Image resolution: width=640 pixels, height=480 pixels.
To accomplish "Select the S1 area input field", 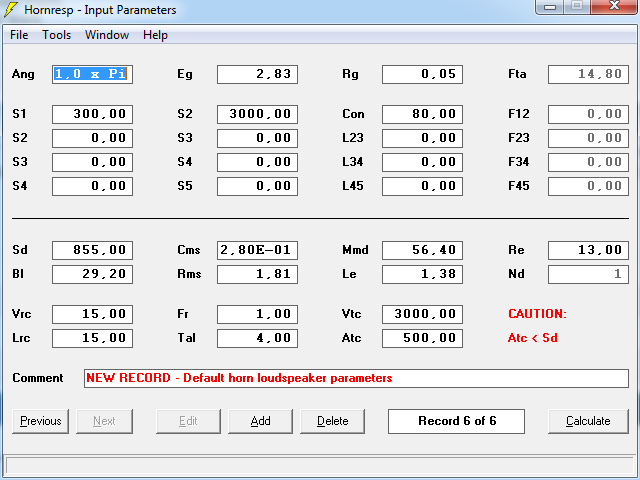I will tap(92, 114).
